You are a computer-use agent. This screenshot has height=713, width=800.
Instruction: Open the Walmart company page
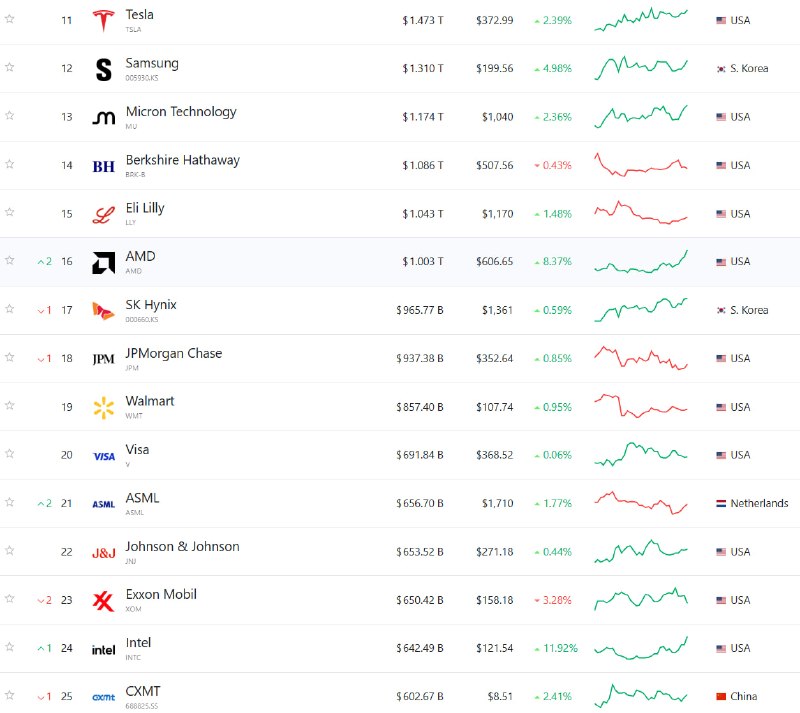[149, 401]
